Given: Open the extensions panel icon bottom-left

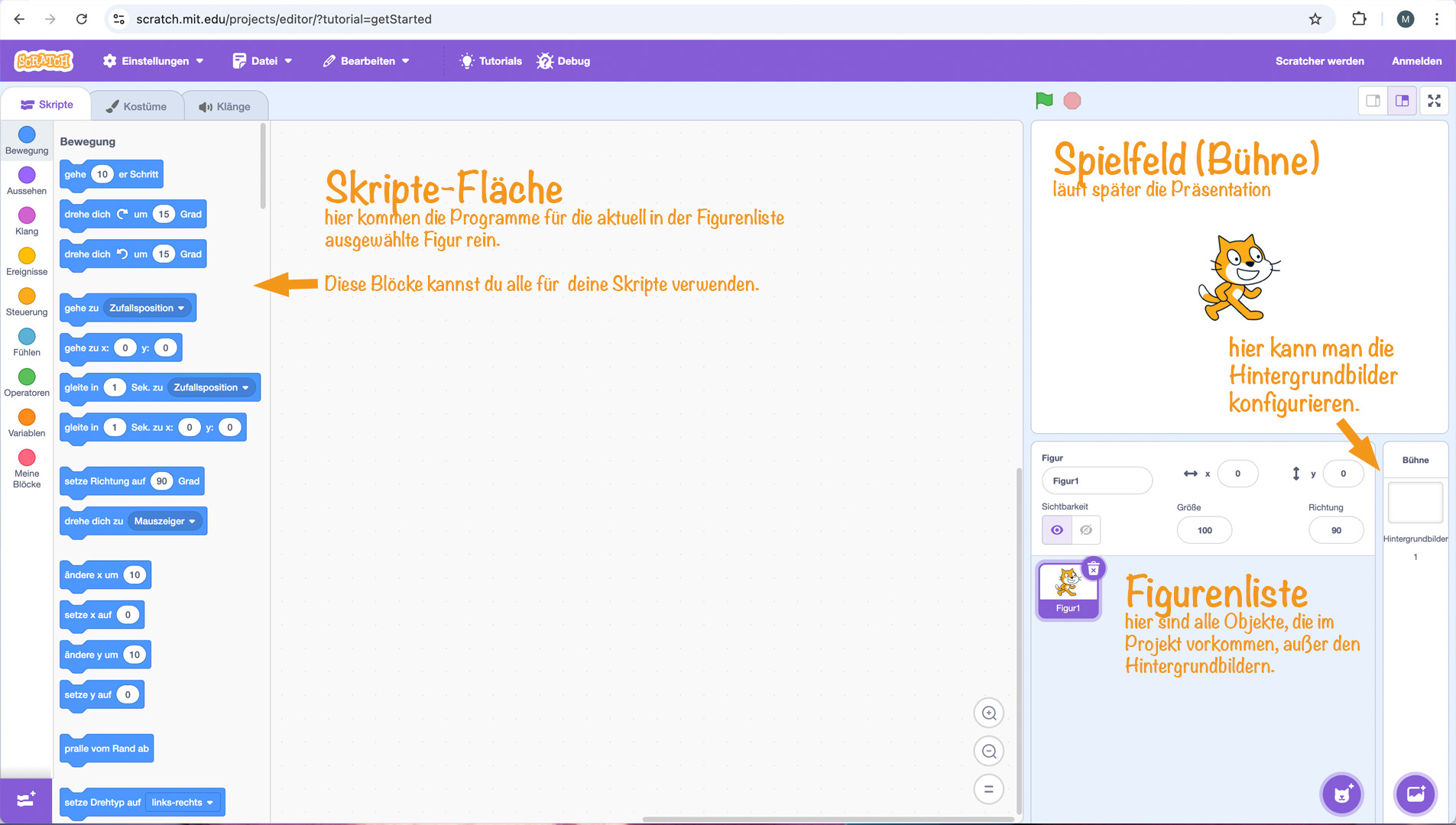Looking at the screenshot, I should pos(25,800).
